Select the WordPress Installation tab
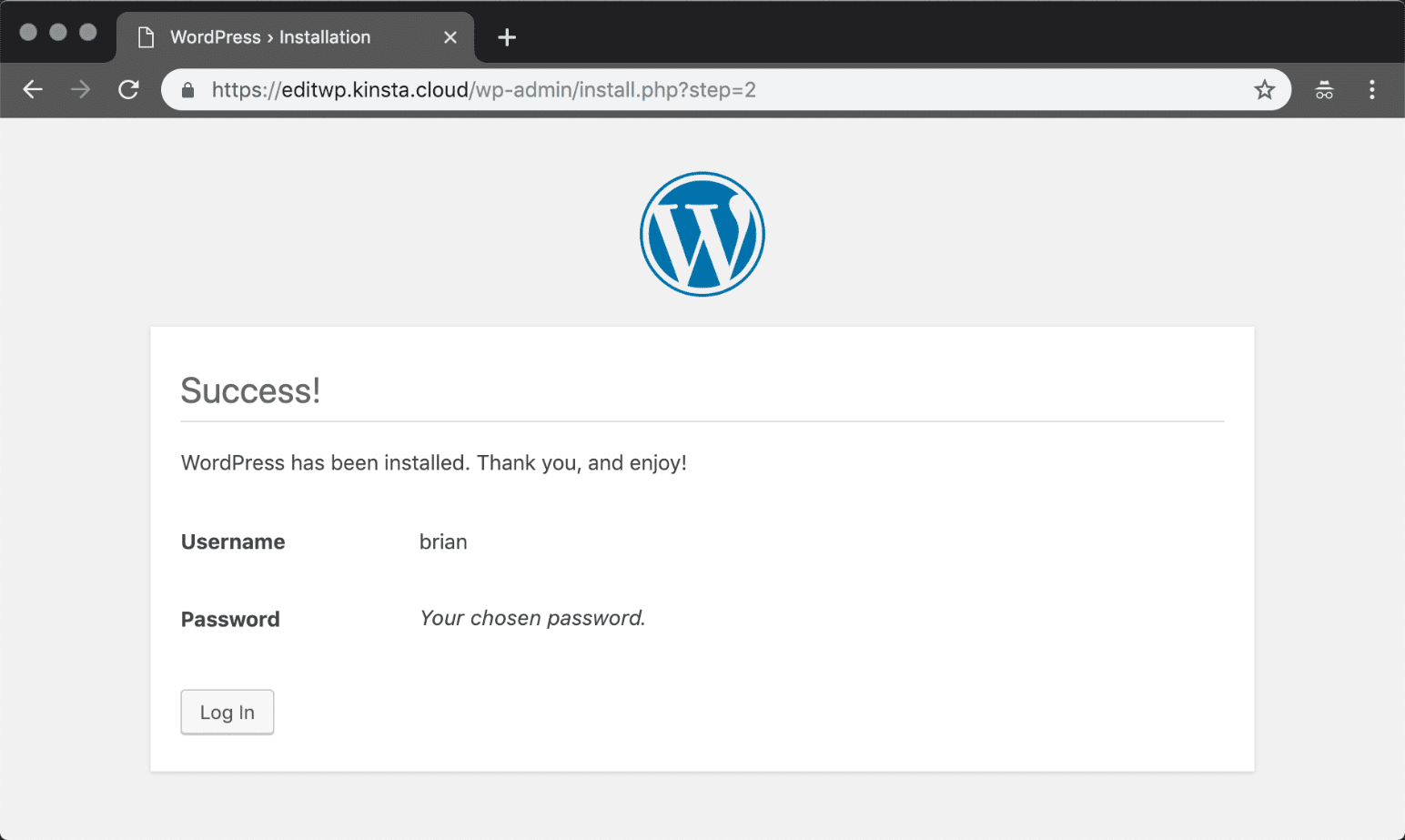Image resolution: width=1405 pixels, height=840 pixels. (x=273, y=36)
